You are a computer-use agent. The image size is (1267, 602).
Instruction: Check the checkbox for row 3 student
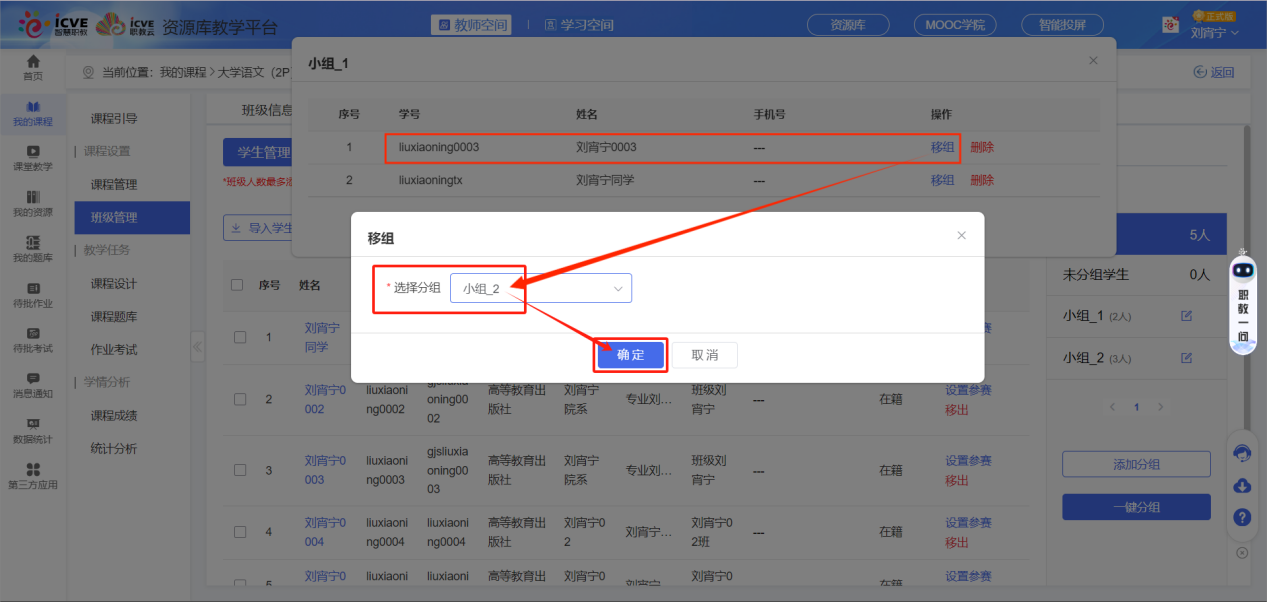click(x=240, y=470)
